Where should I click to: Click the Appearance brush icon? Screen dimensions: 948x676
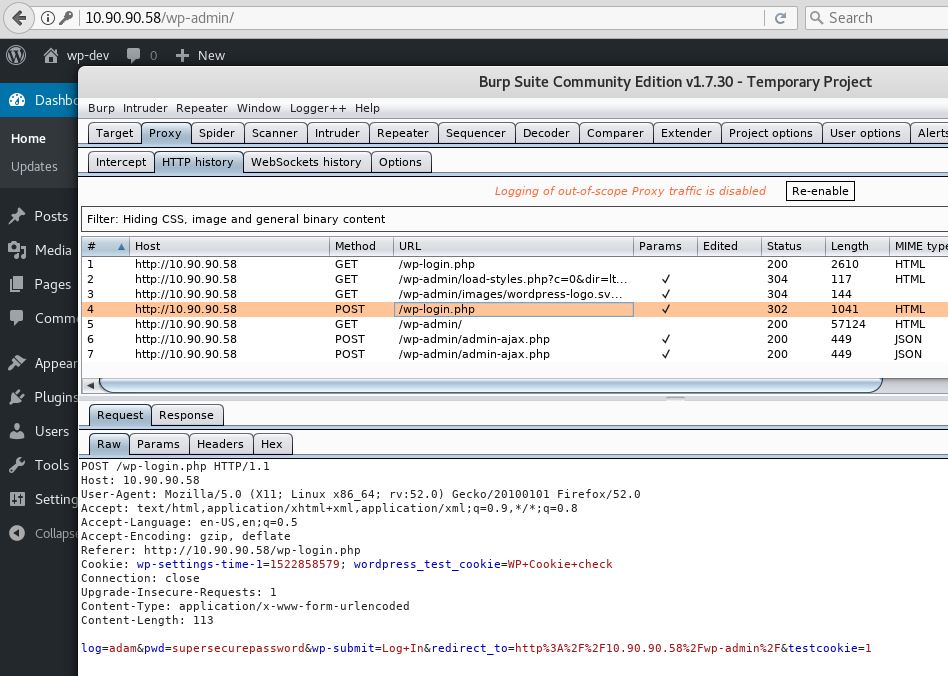point(17,363)
